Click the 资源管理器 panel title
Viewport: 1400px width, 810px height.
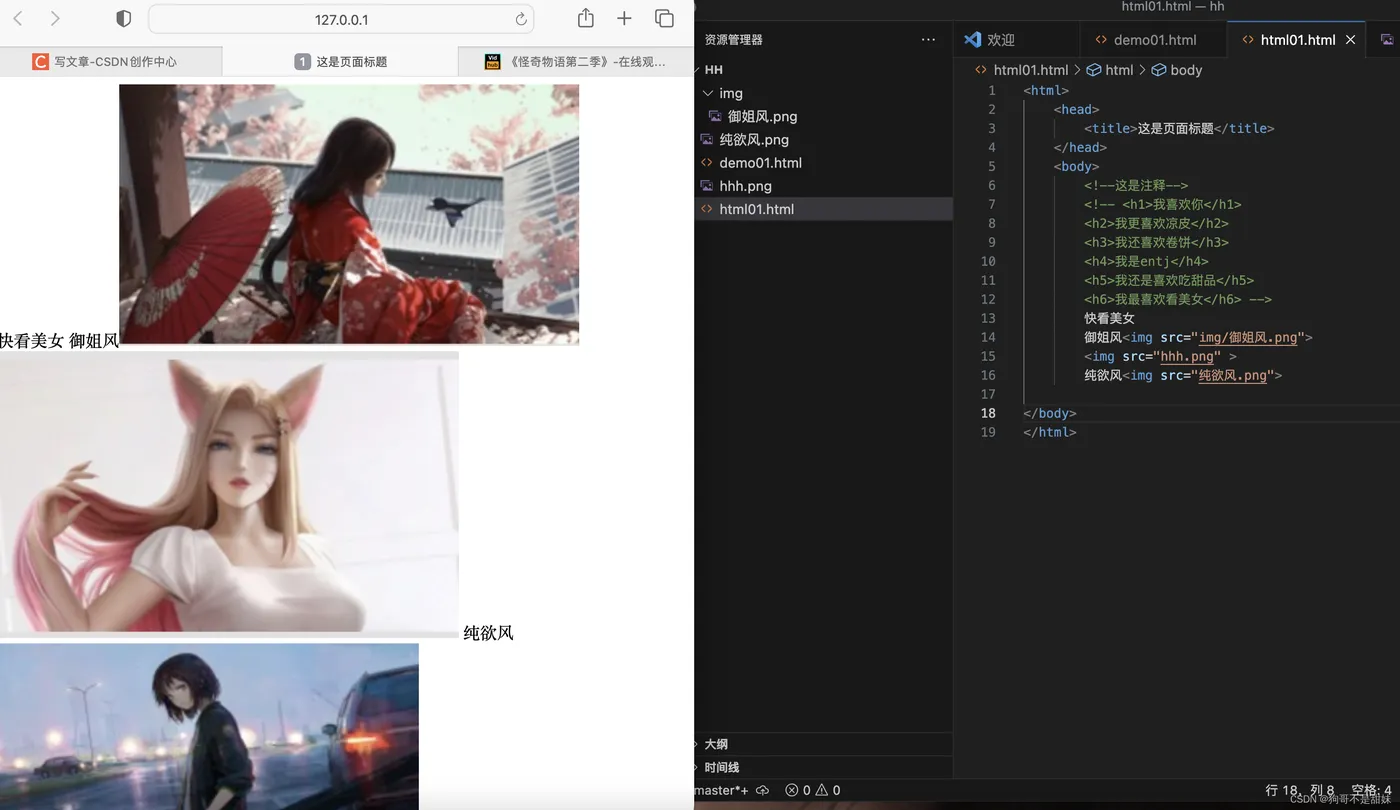[x=733, y=40]
